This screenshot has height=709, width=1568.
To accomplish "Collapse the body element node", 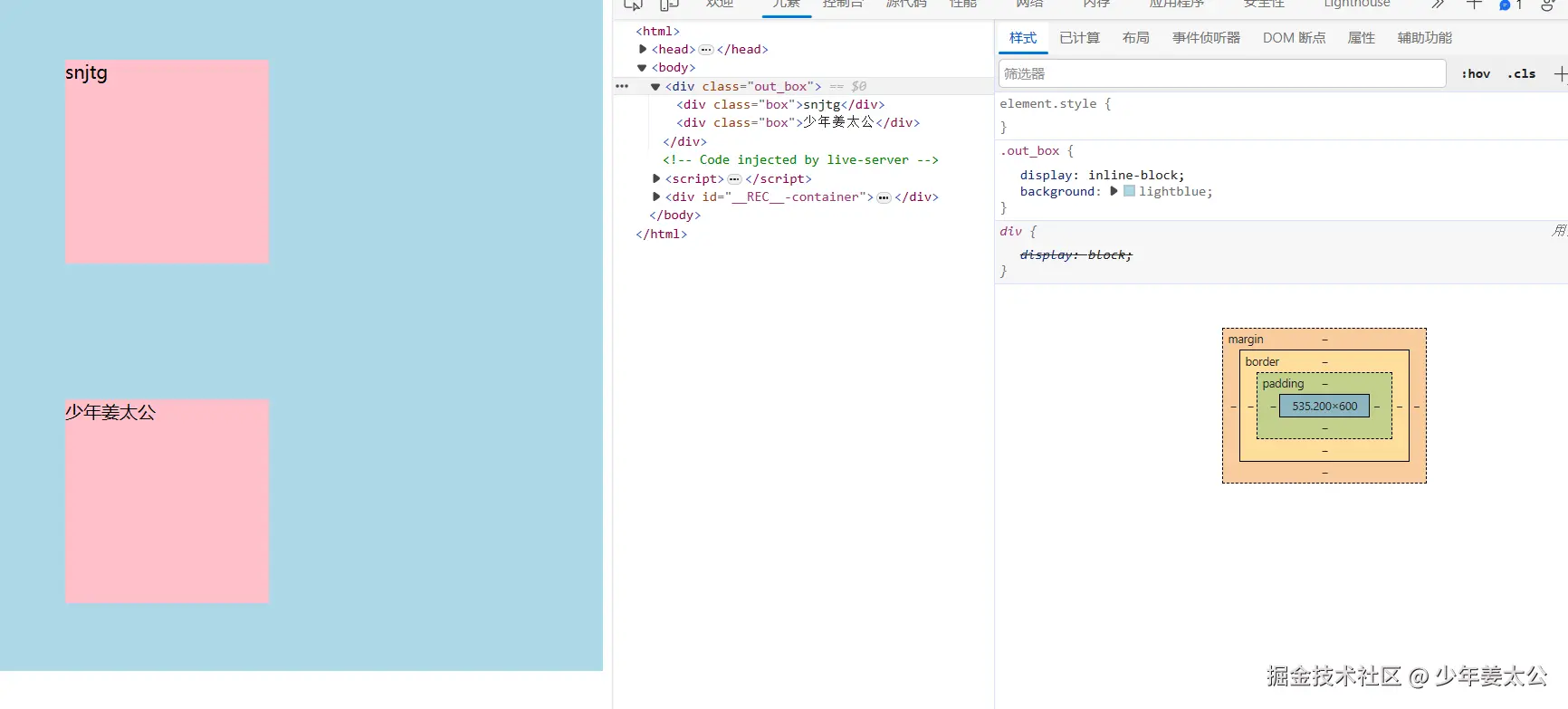I will coord(642,68).
